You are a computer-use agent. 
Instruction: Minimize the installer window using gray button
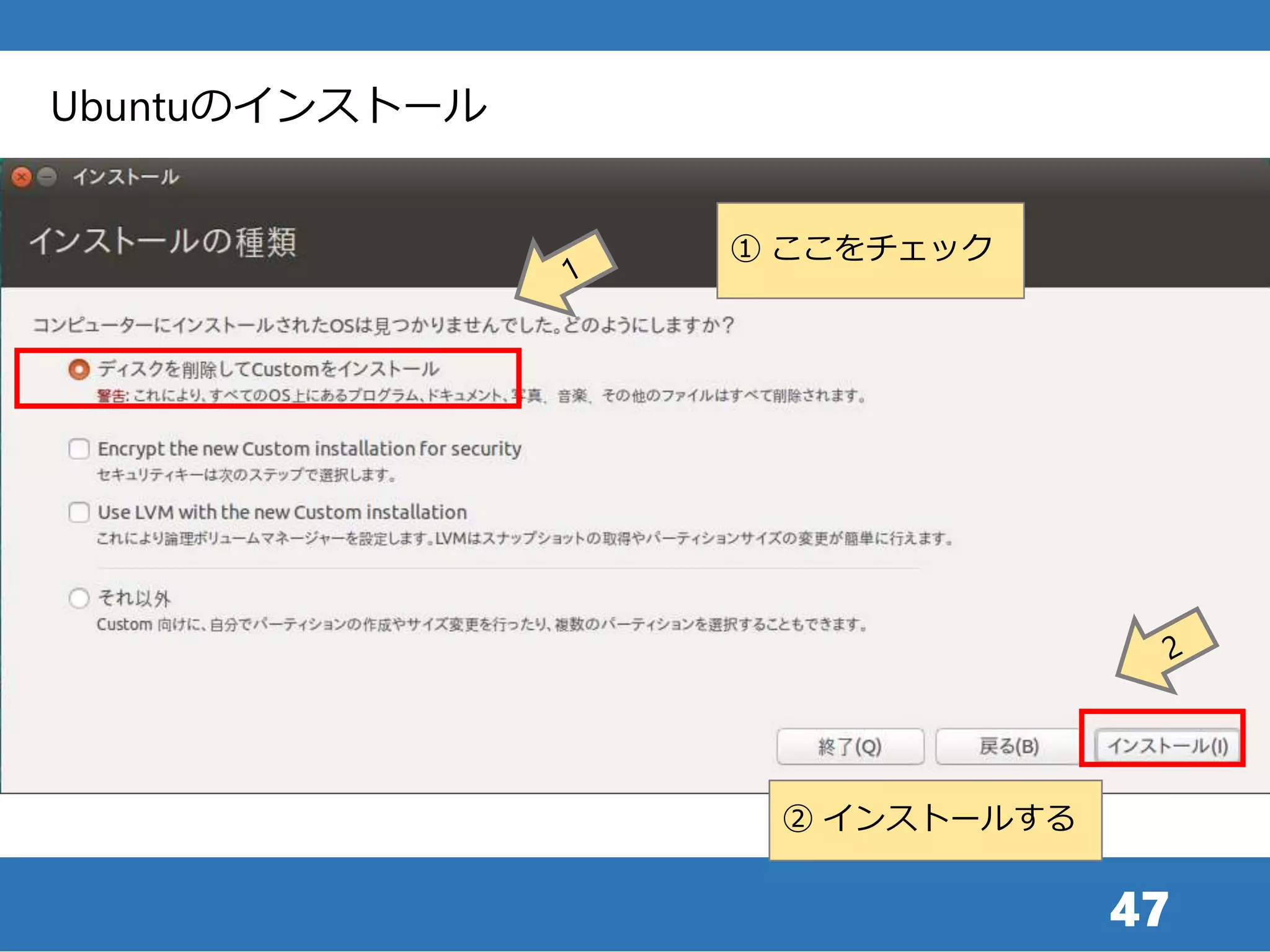tap(47, 177)
